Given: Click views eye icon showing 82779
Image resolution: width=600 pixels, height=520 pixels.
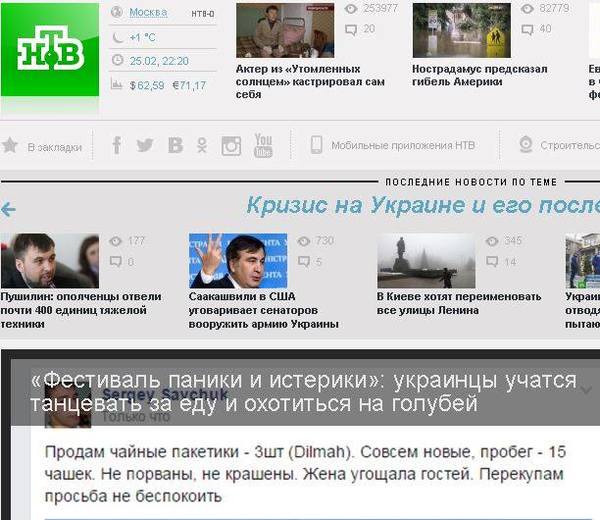Looking at the screenshot, I should (x=527, y=8).
